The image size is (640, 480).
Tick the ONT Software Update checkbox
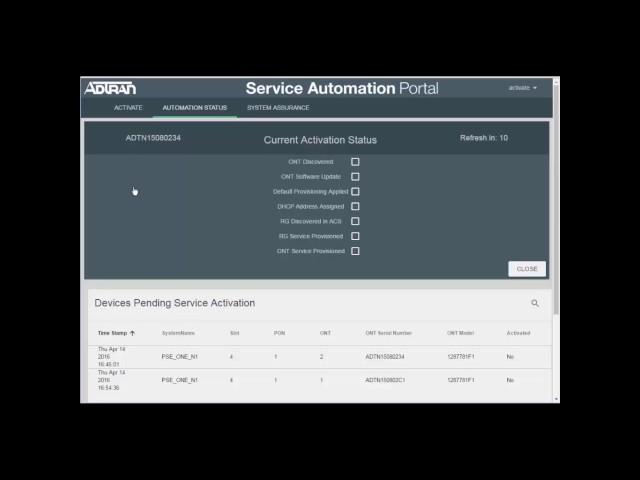355,177
